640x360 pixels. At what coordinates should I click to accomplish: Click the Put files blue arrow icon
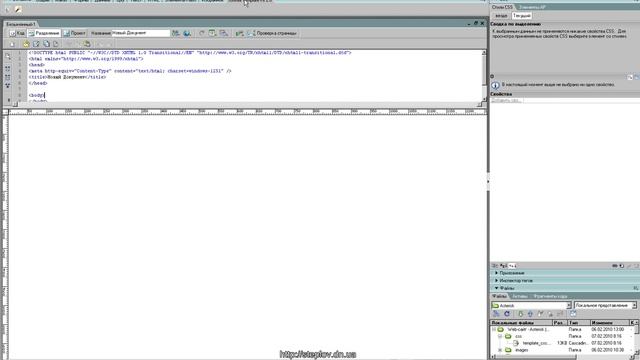tap(530, 314)
